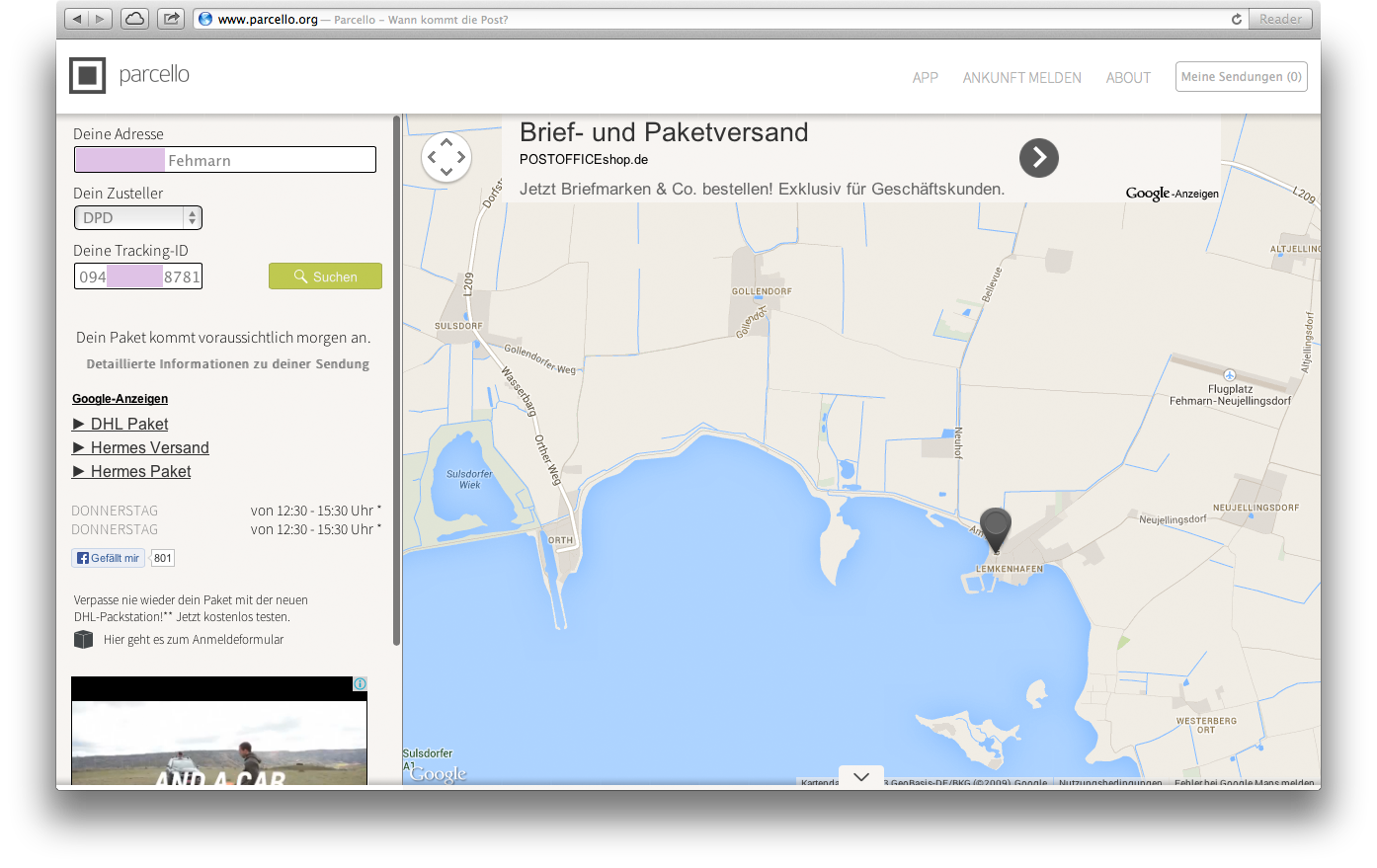Open the Hermes Paket ad link

pos(131,471)
